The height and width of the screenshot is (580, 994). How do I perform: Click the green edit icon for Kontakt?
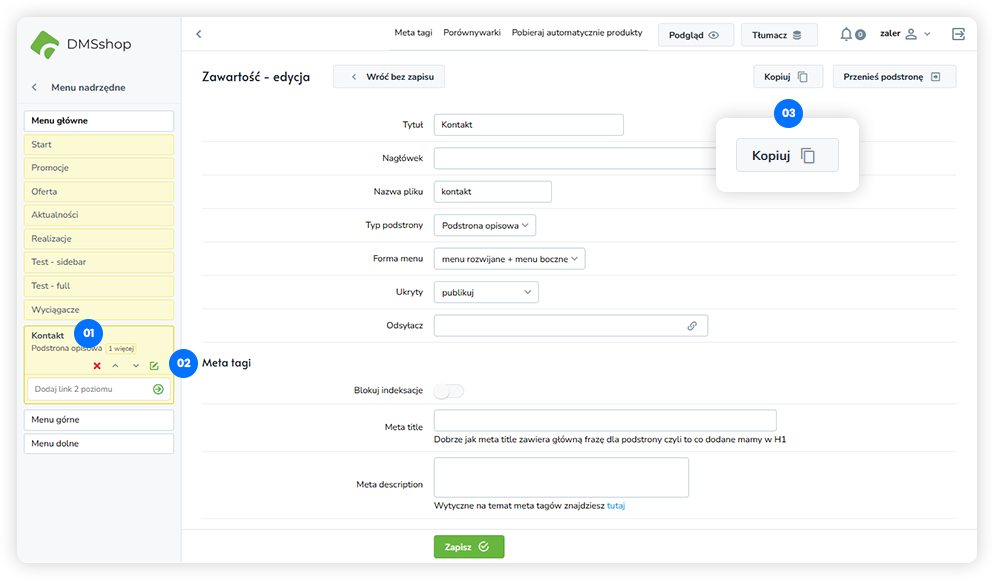[x=154, y=366]
